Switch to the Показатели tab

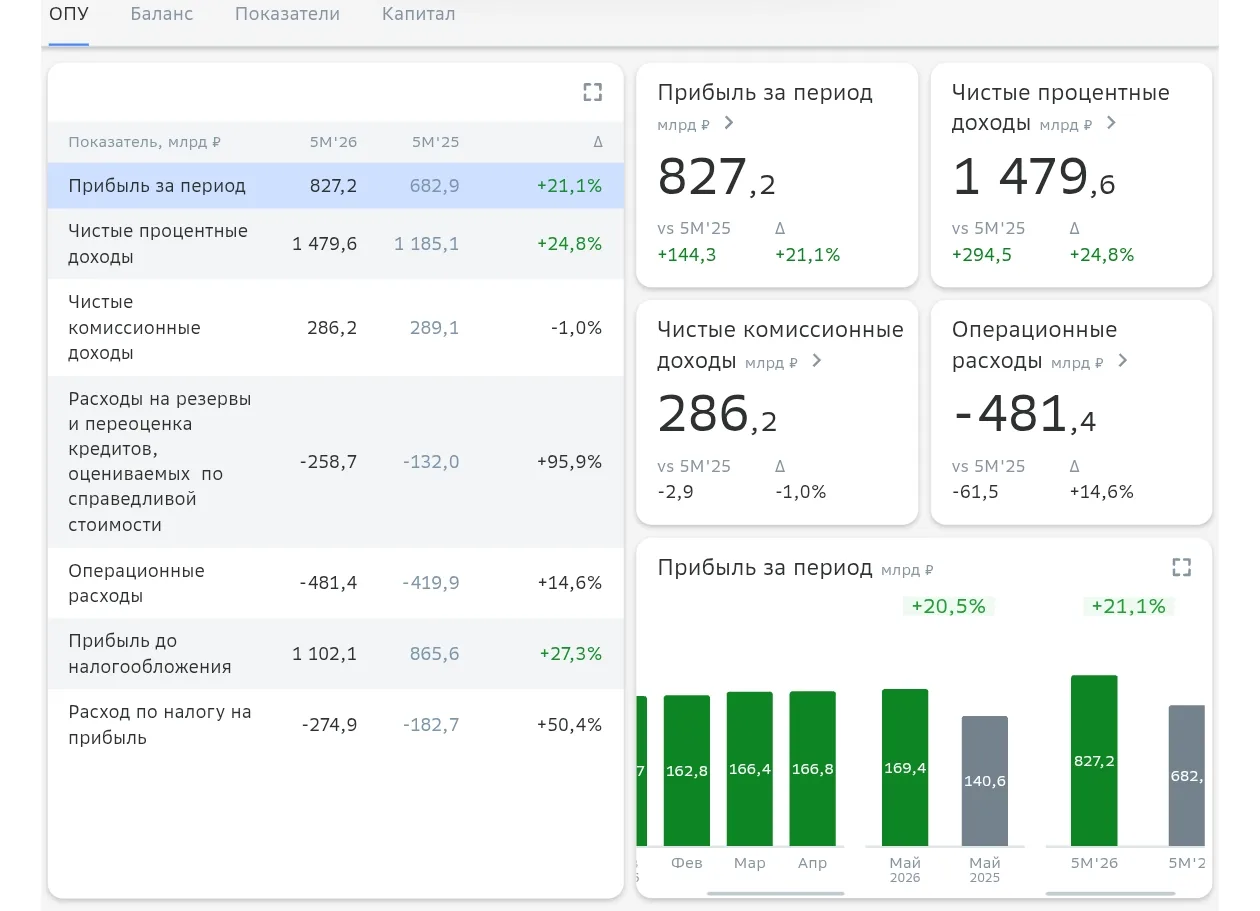point(287,14)
